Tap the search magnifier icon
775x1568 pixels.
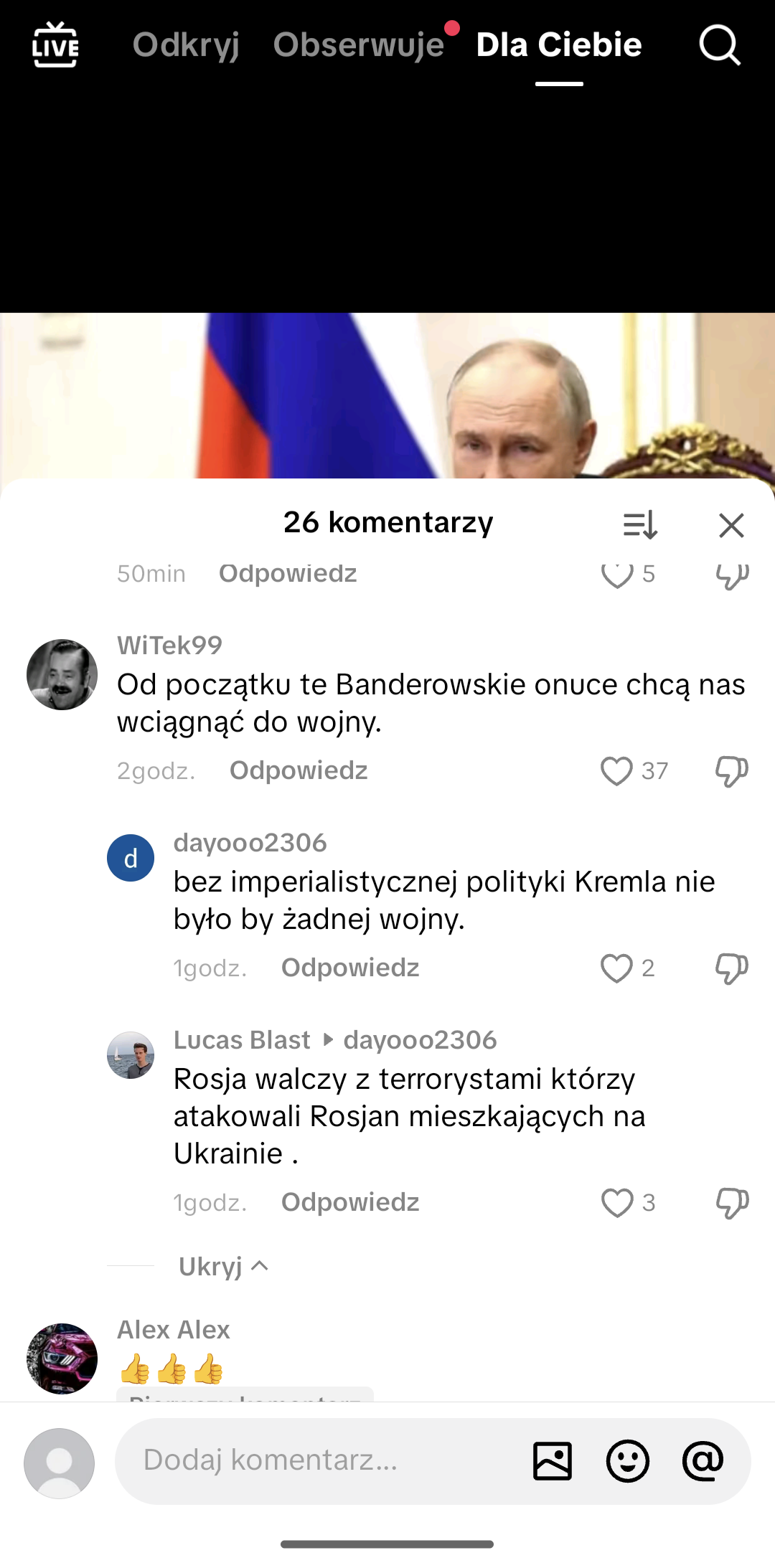[x=720, y=45]
